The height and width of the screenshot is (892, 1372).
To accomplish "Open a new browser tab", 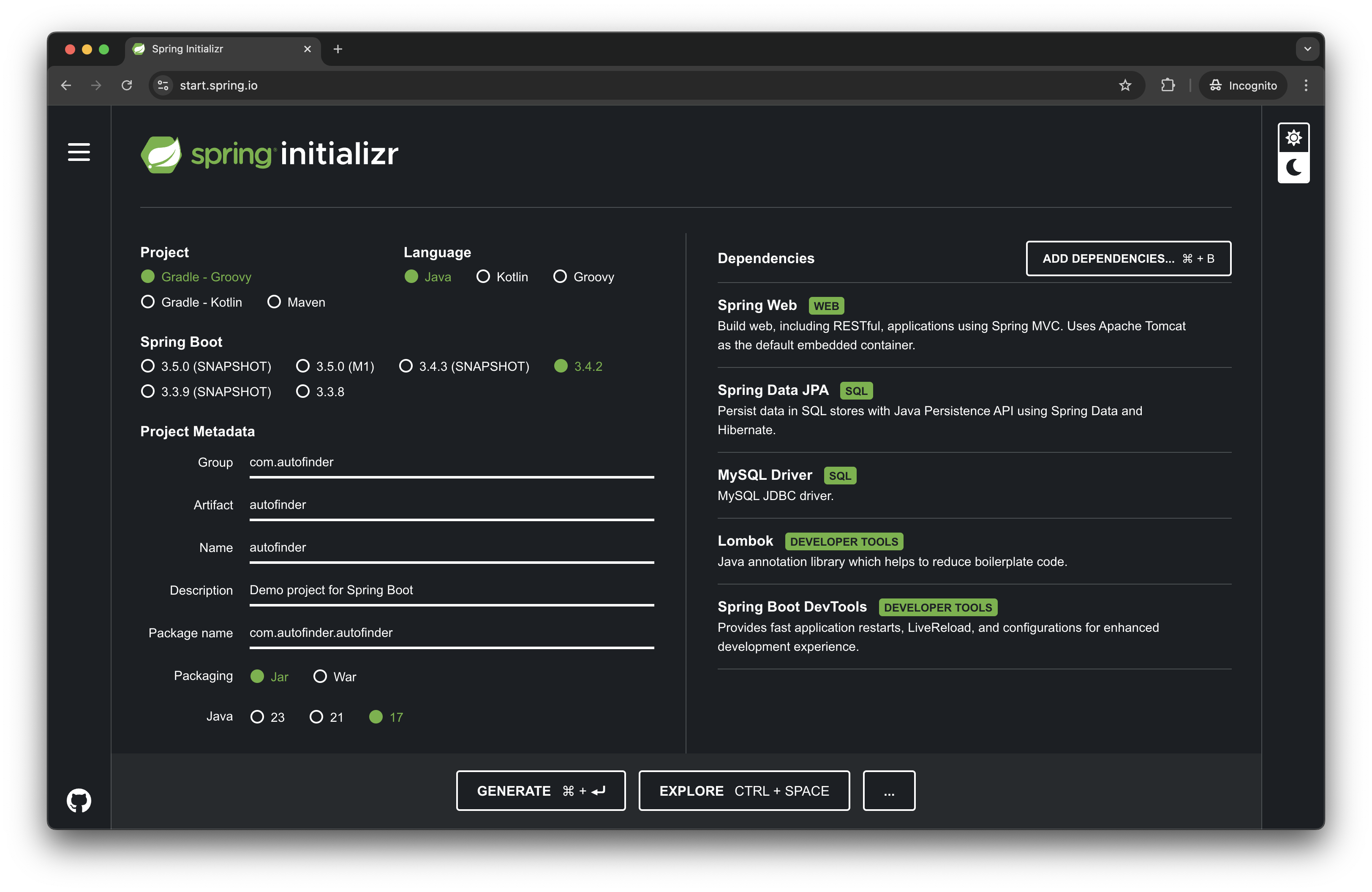I will pos(338,49).
